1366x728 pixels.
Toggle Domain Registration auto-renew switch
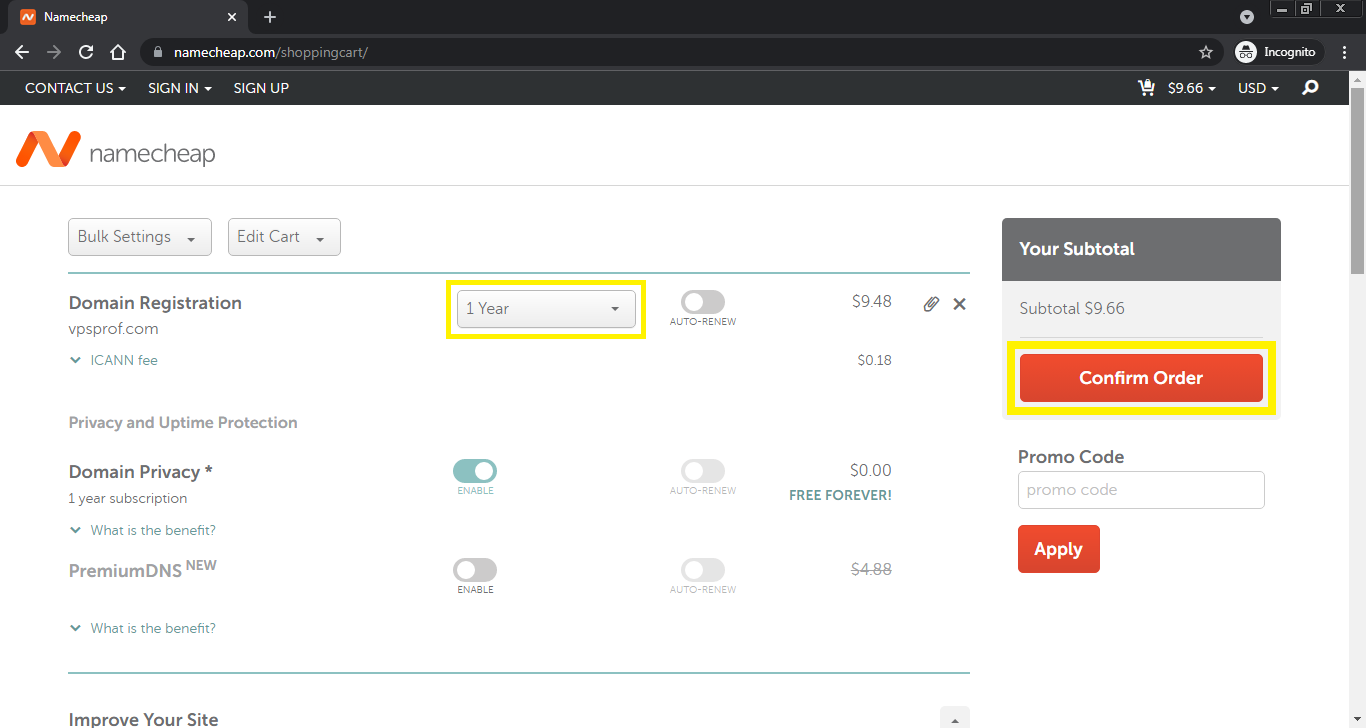703,302
